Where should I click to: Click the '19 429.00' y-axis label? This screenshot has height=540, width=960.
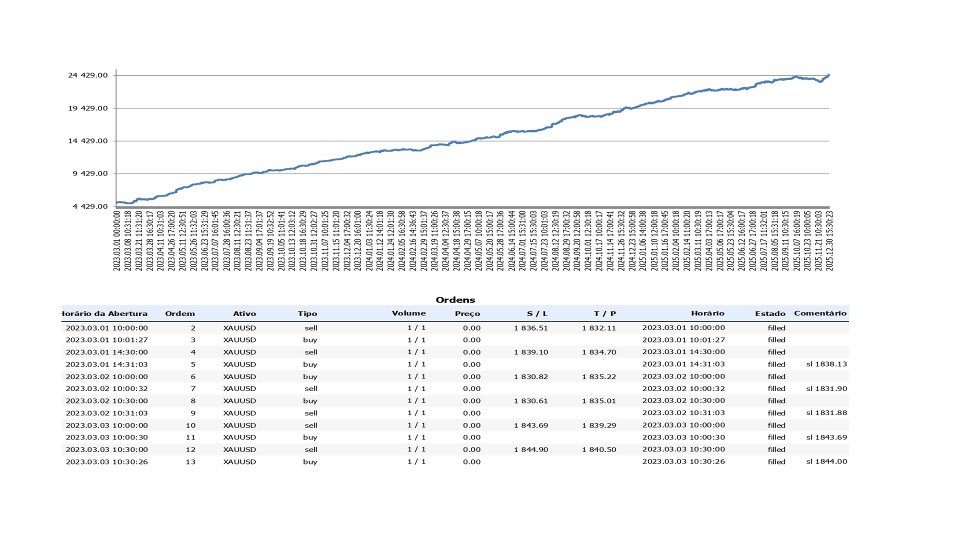[x=88, y=108]
